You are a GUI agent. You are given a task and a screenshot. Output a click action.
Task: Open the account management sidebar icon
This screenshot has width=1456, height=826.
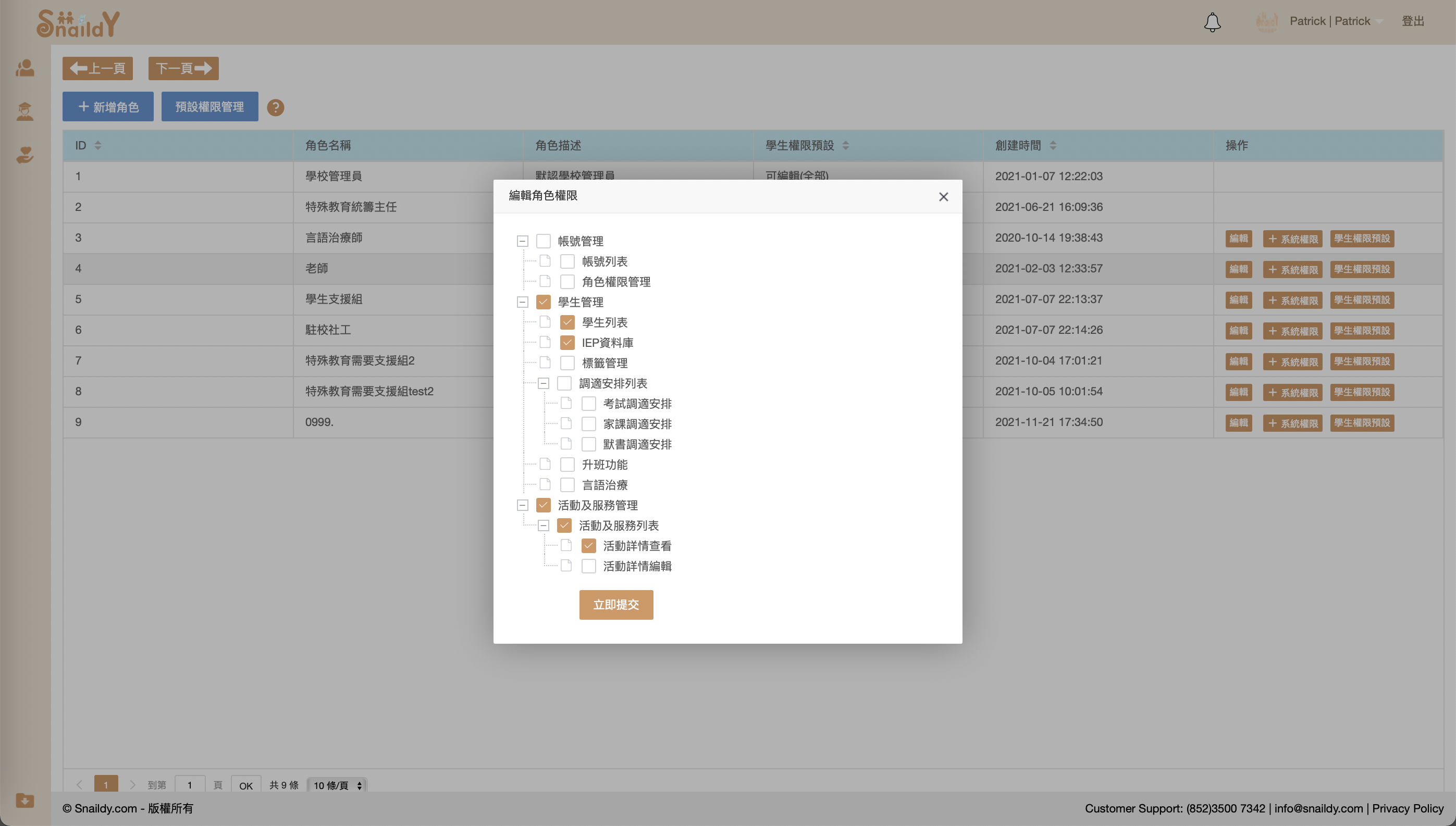25,68
